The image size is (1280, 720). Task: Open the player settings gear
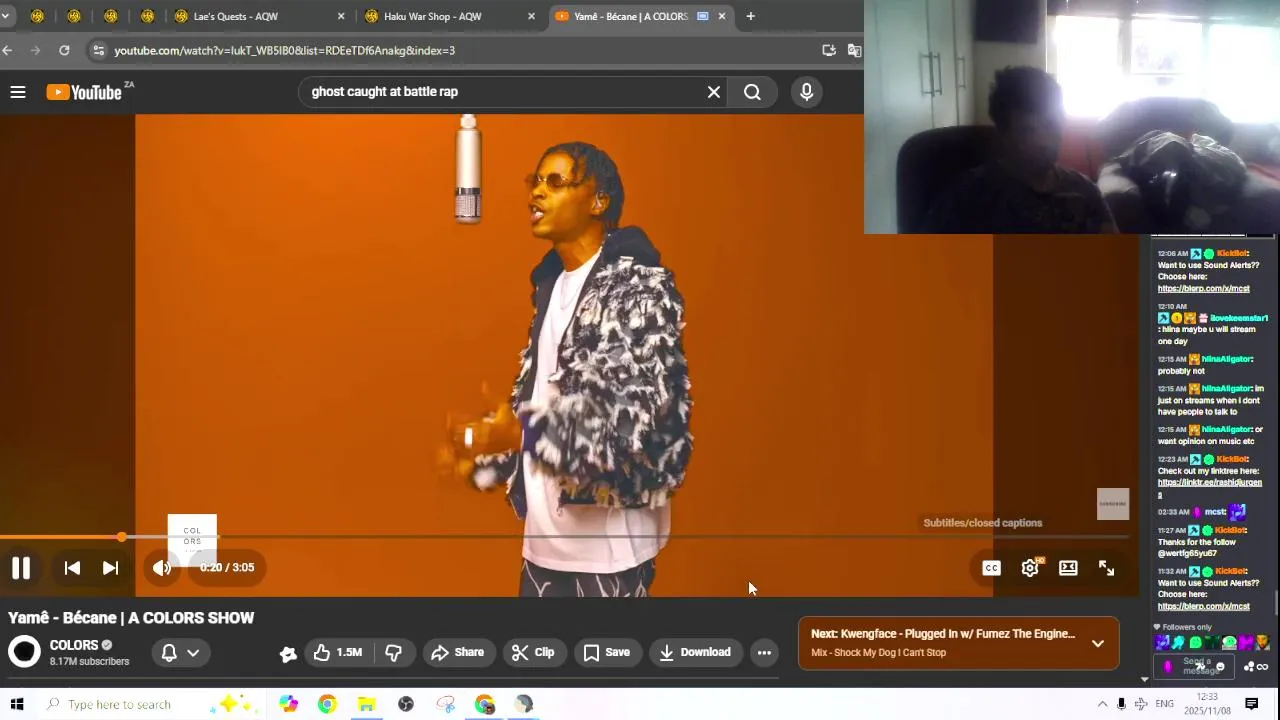pos(1030,568)
